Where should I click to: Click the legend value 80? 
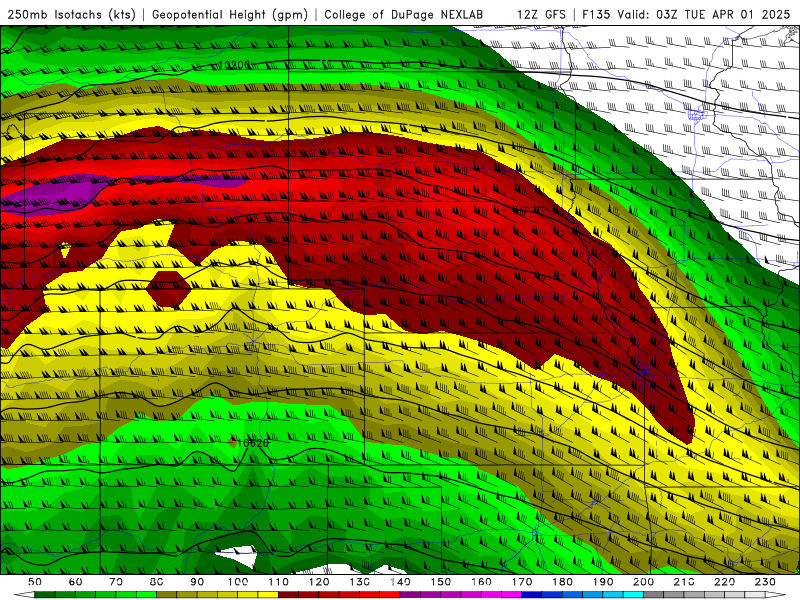[157, 582]
